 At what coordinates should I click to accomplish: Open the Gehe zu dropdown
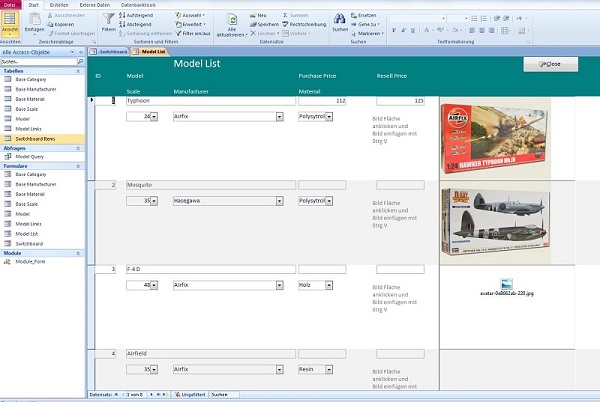(365, 24)
